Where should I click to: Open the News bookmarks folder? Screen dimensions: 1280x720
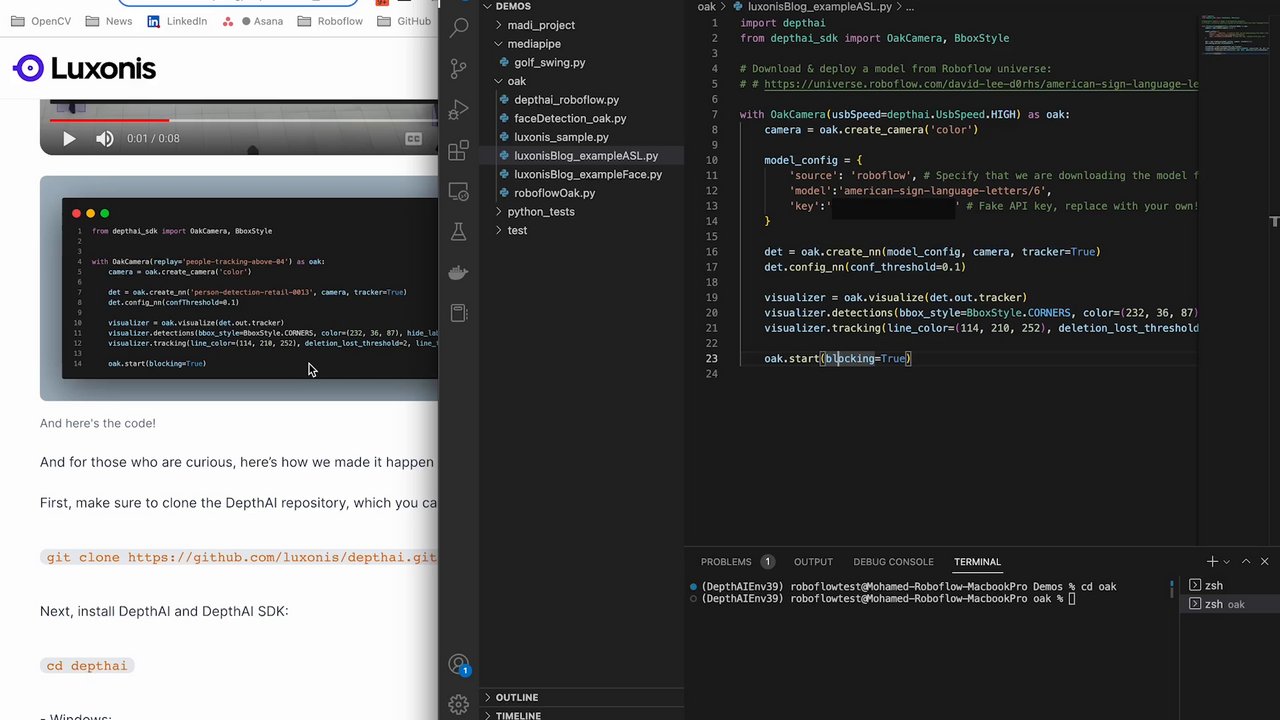pos(108,21)
